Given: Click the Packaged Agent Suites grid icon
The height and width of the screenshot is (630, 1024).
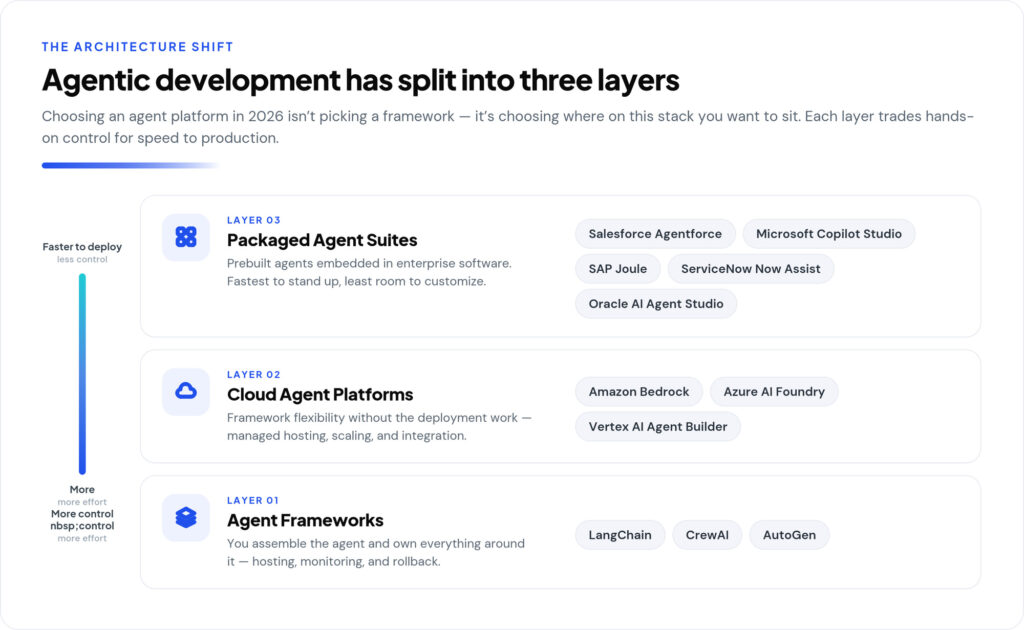Looking at the screenshot, I should (x=186, y=237).
